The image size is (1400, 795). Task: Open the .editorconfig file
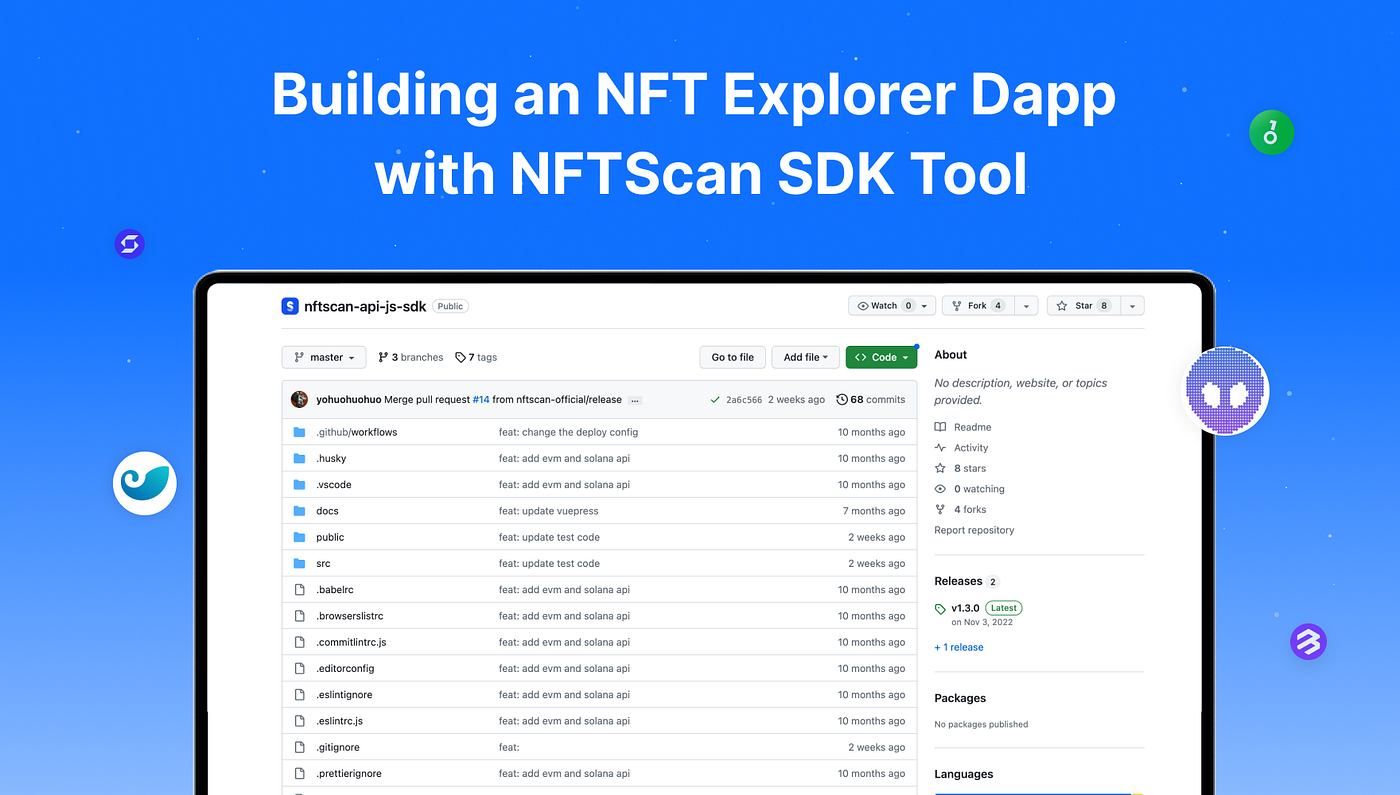point(345,668)
